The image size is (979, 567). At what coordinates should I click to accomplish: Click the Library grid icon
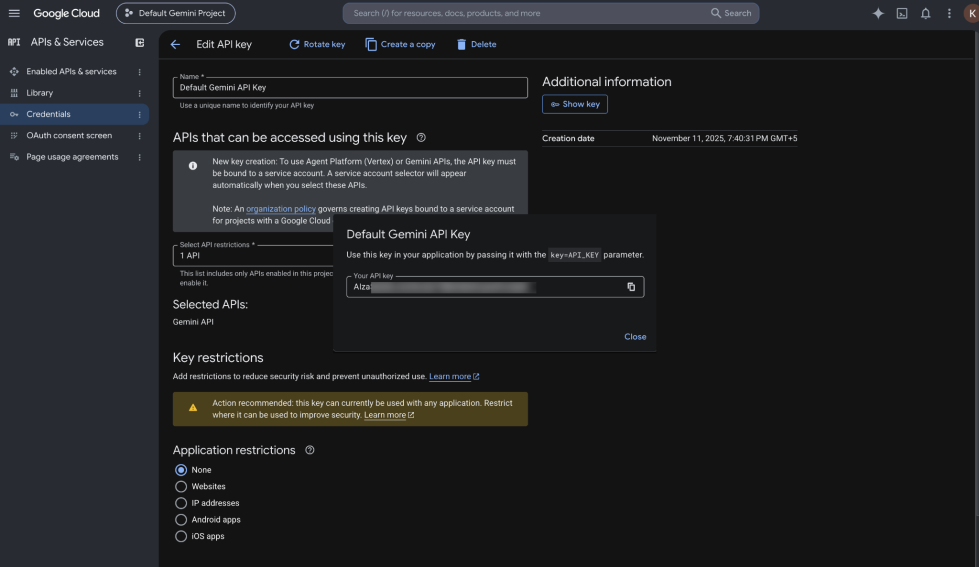tap(14, 93)
